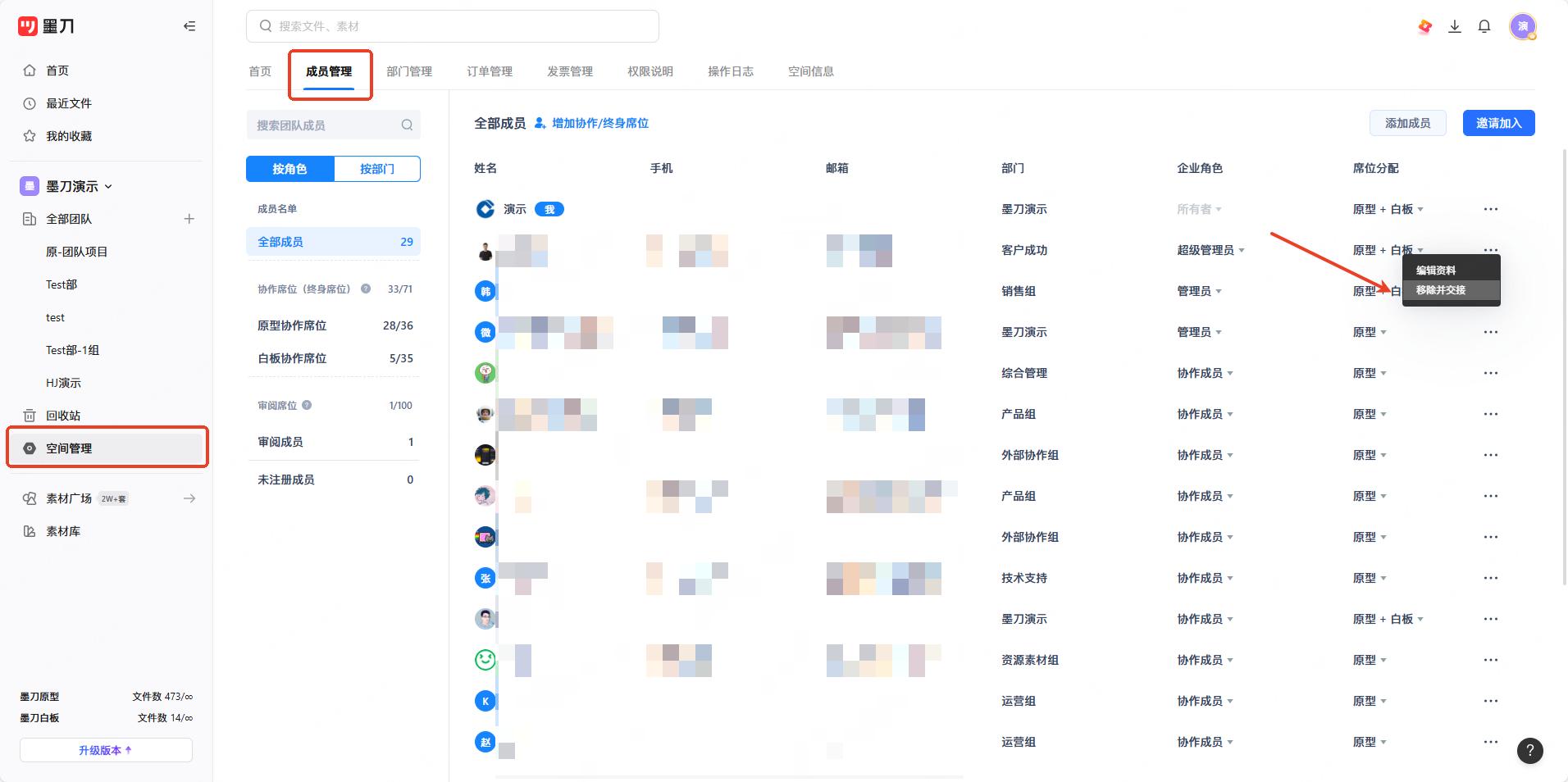Image resolution: width=1568 pixels, height=782 pixels.
Task: Open the 操作日志 tab
Action: (x=731, y=71)
